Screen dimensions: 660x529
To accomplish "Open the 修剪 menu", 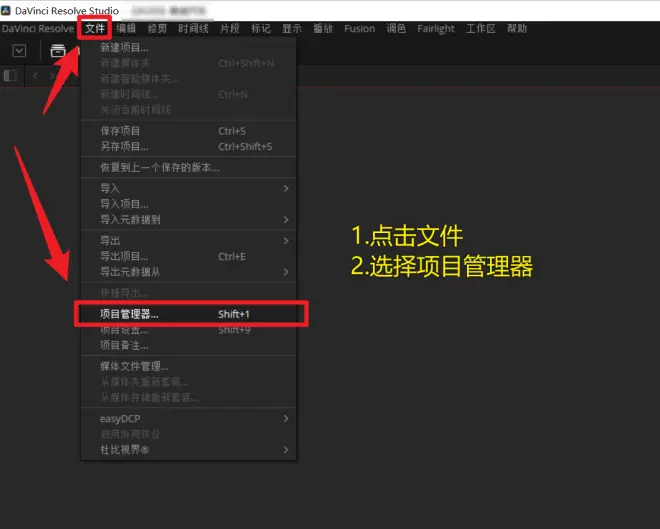I will tap(157, 29).
